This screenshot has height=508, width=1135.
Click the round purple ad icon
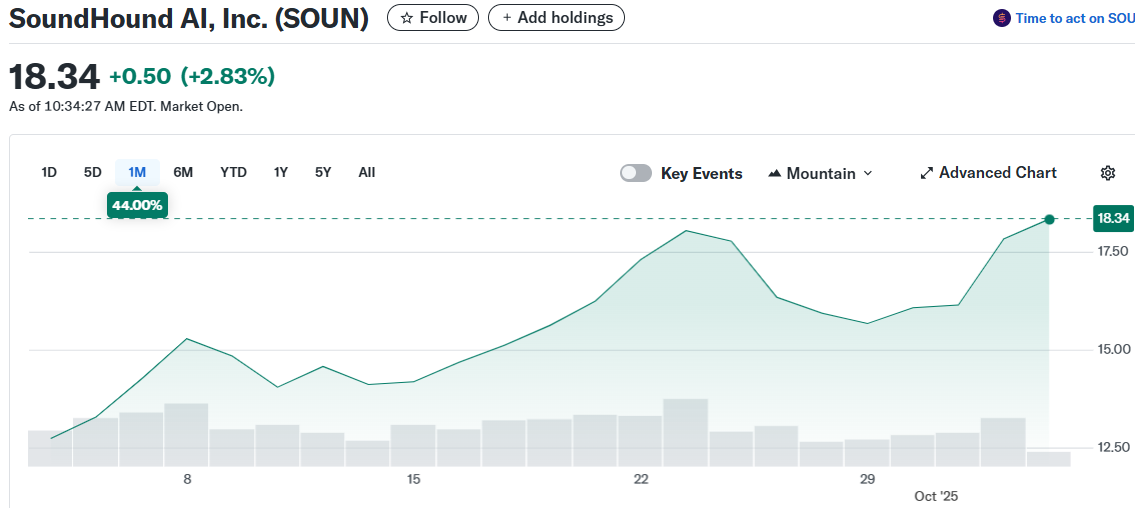[1001, 18]
